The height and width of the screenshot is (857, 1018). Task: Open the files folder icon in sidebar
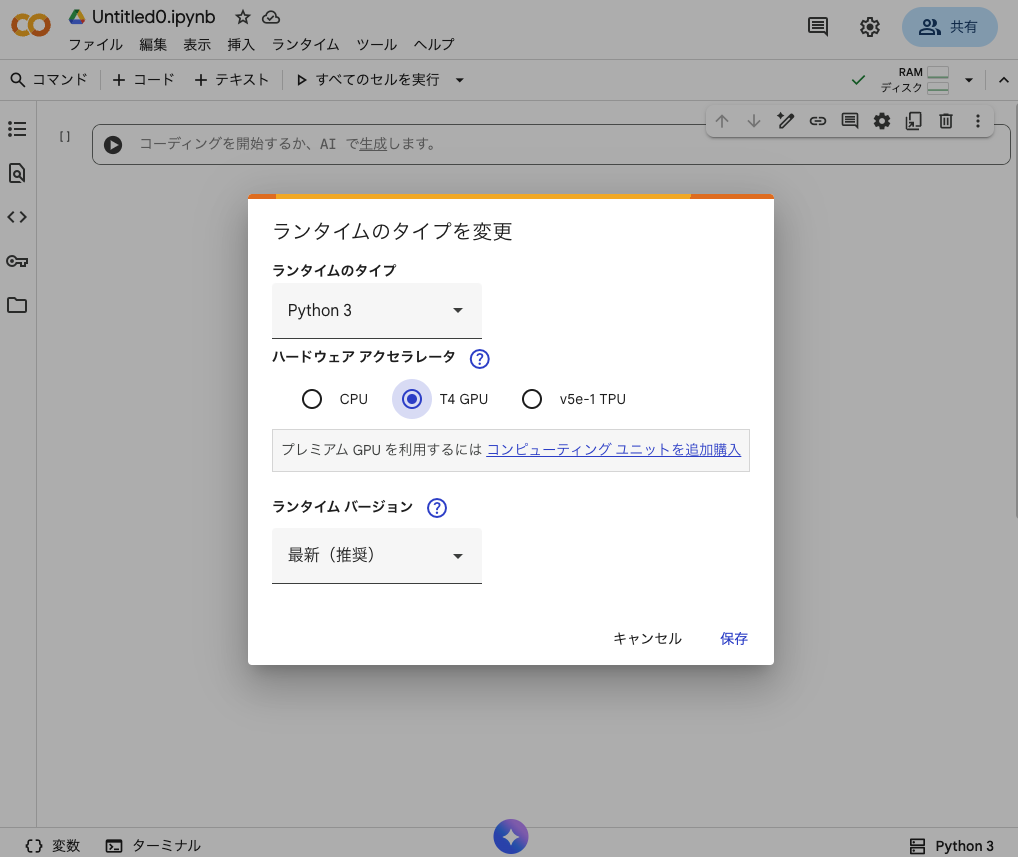click(17, 305)
